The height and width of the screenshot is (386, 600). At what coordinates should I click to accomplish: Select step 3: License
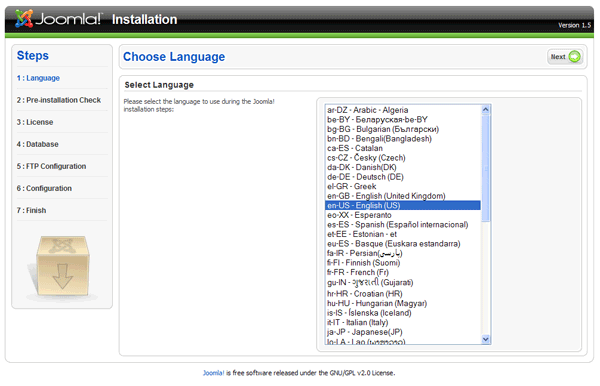(x=35, y=122)
